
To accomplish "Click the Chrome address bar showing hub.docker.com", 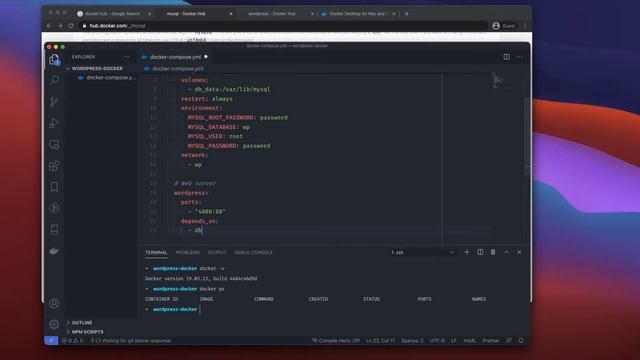I will pos(284,26).
